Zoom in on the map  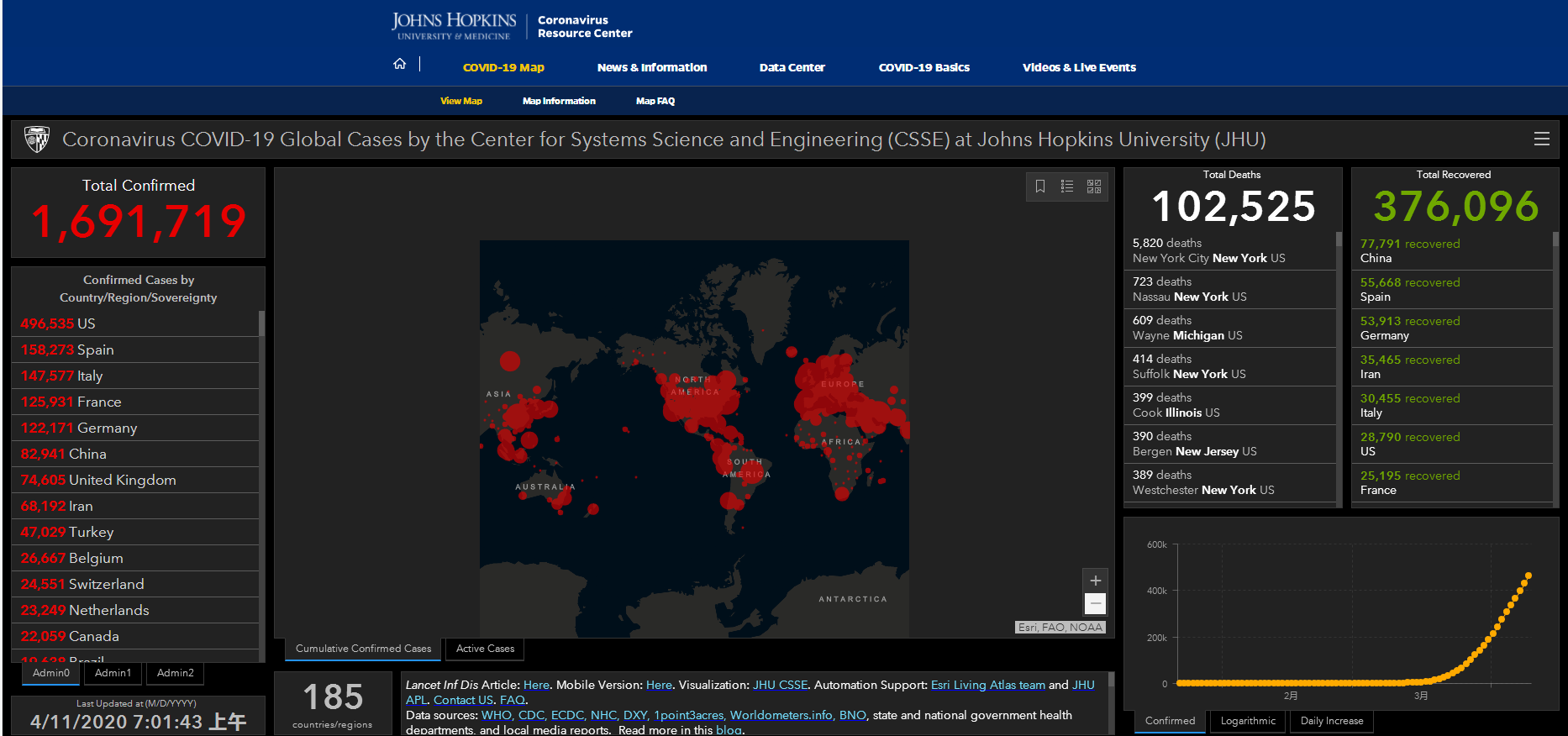click(x=1095, y=581)
